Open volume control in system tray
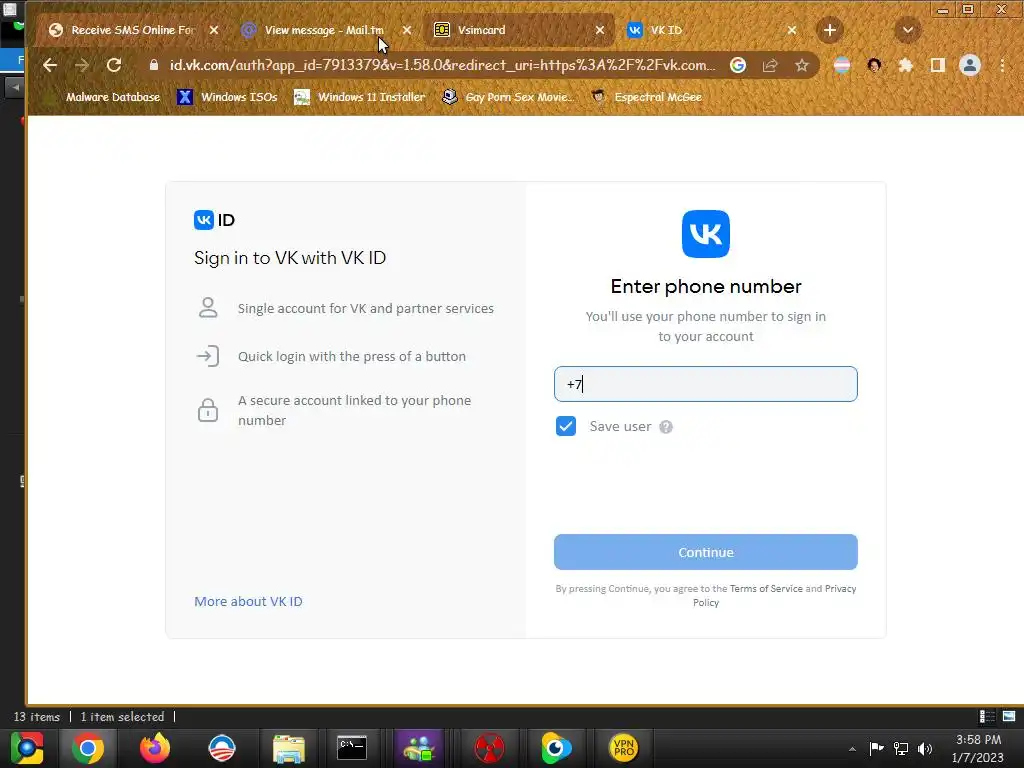 [925, 749]
